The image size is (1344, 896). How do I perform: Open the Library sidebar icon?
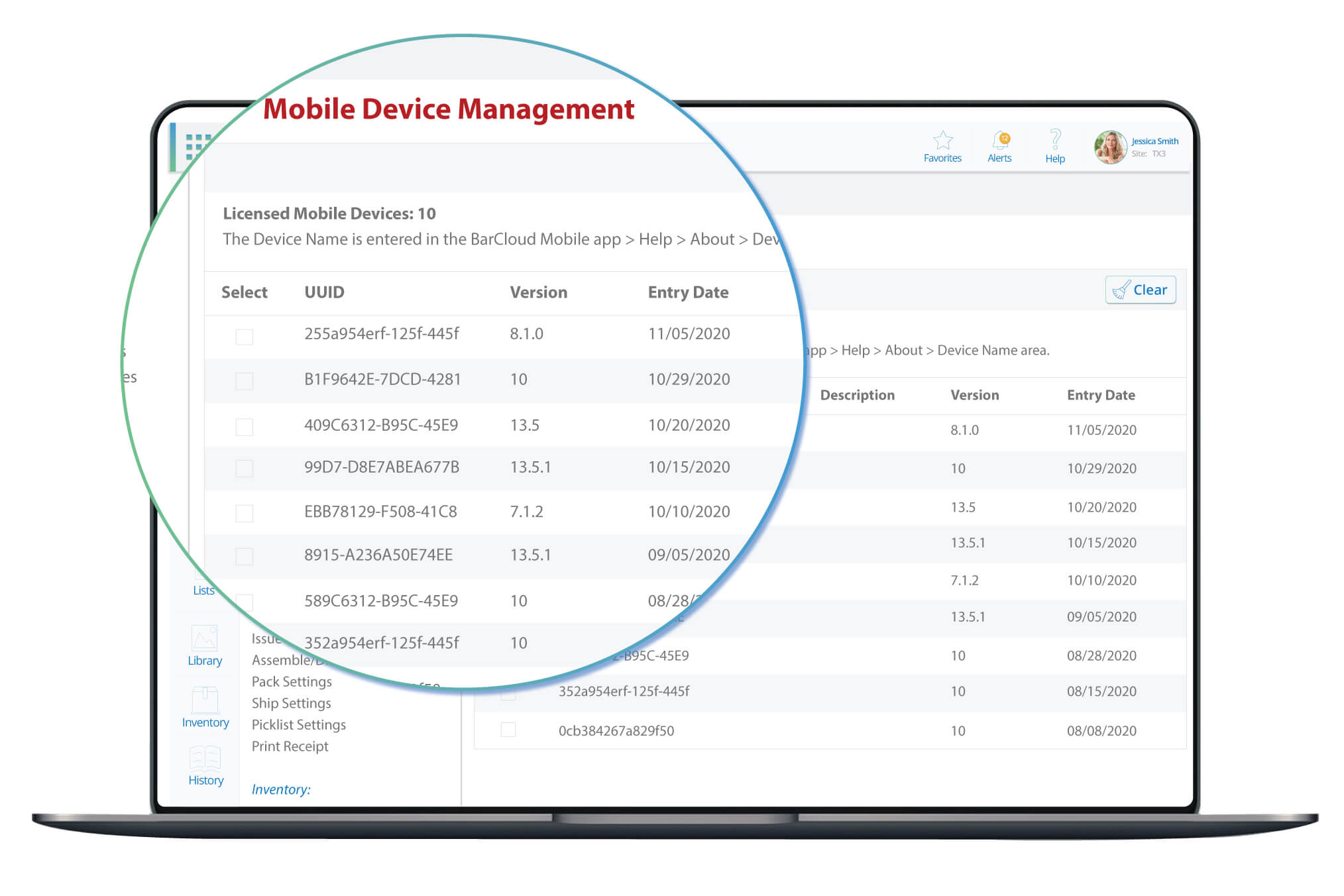[x=204, y=638]
